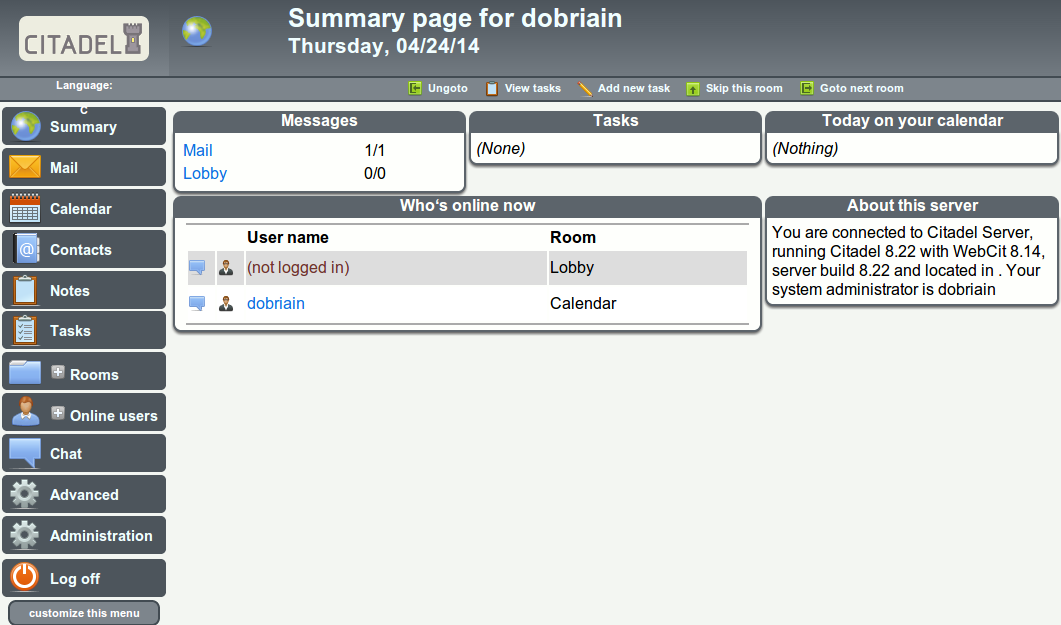Click the View tasks clipboard icon

pyautogui.click(x=492, y=89)
